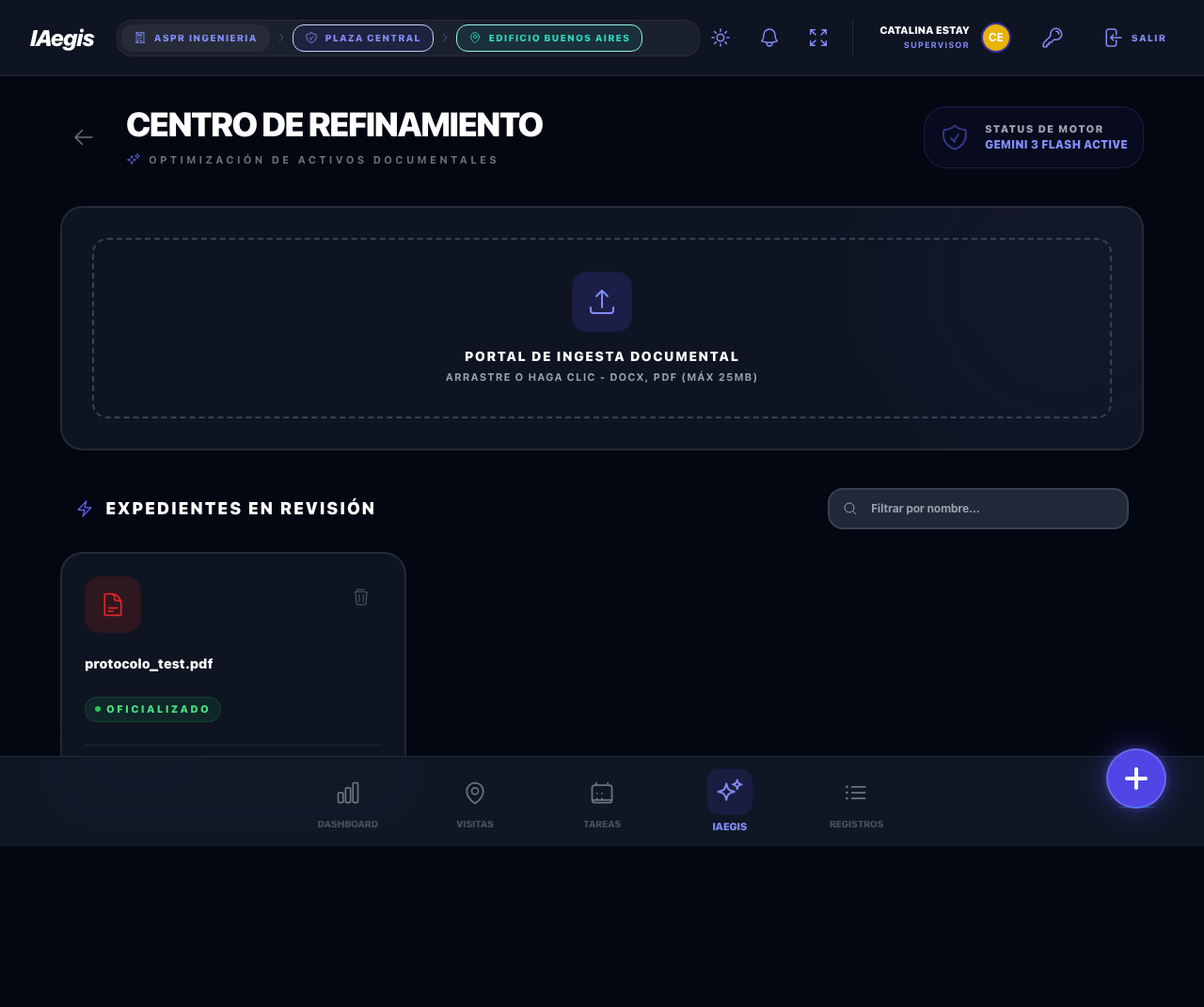Viewport: 1204px width, 1007px height.
Task: Click the Filtrar por nombre search field
Action: (978, 508)
